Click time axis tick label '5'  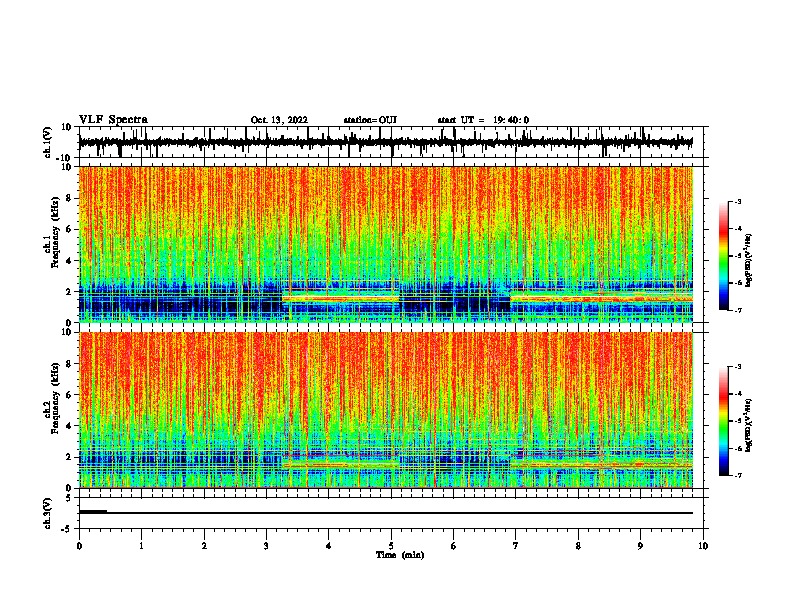coord(391,546)
